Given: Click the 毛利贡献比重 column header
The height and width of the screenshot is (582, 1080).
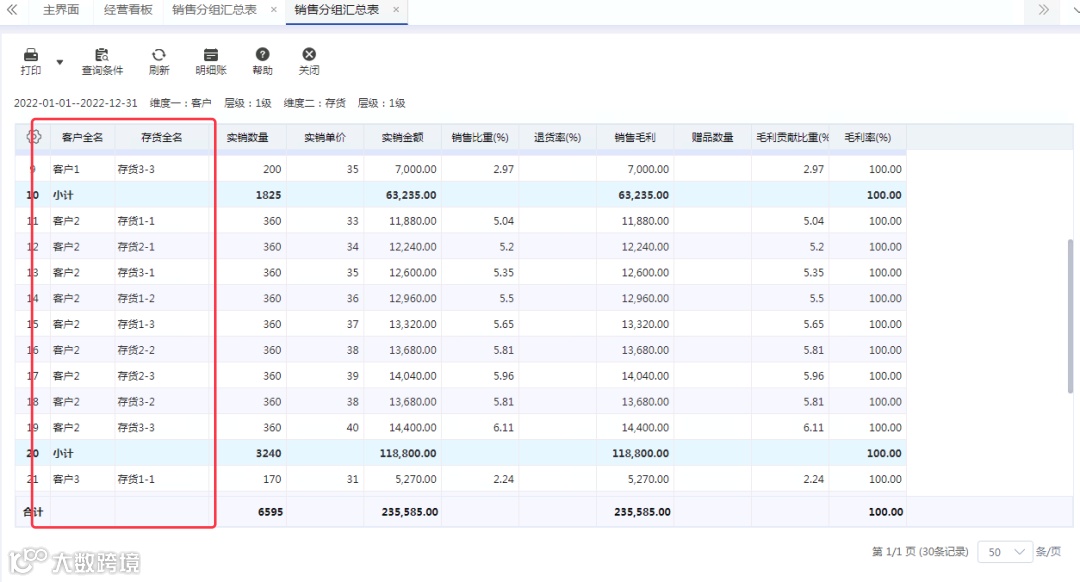Looking at the screenshot, I should point(792,137).
